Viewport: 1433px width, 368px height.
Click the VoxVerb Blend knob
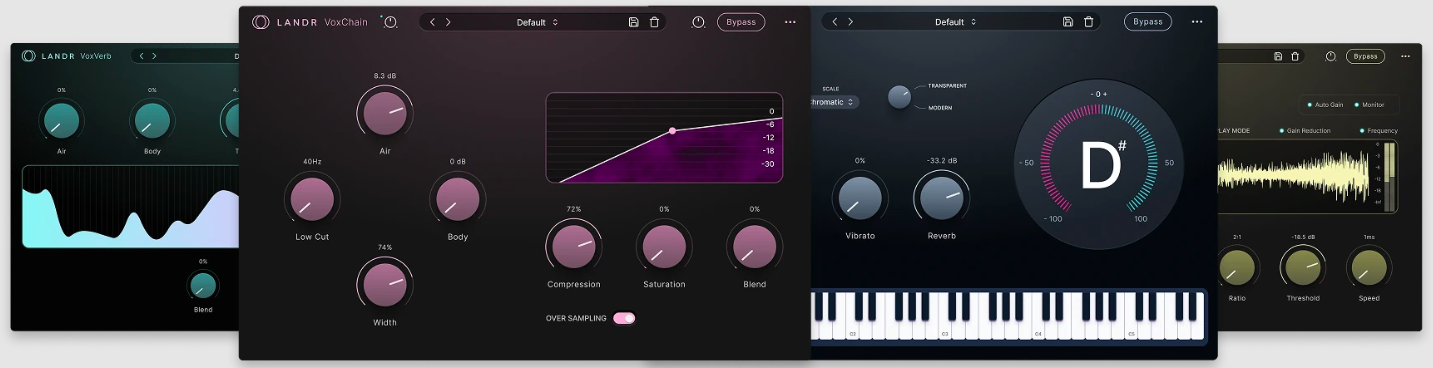(x=203, y=286)
